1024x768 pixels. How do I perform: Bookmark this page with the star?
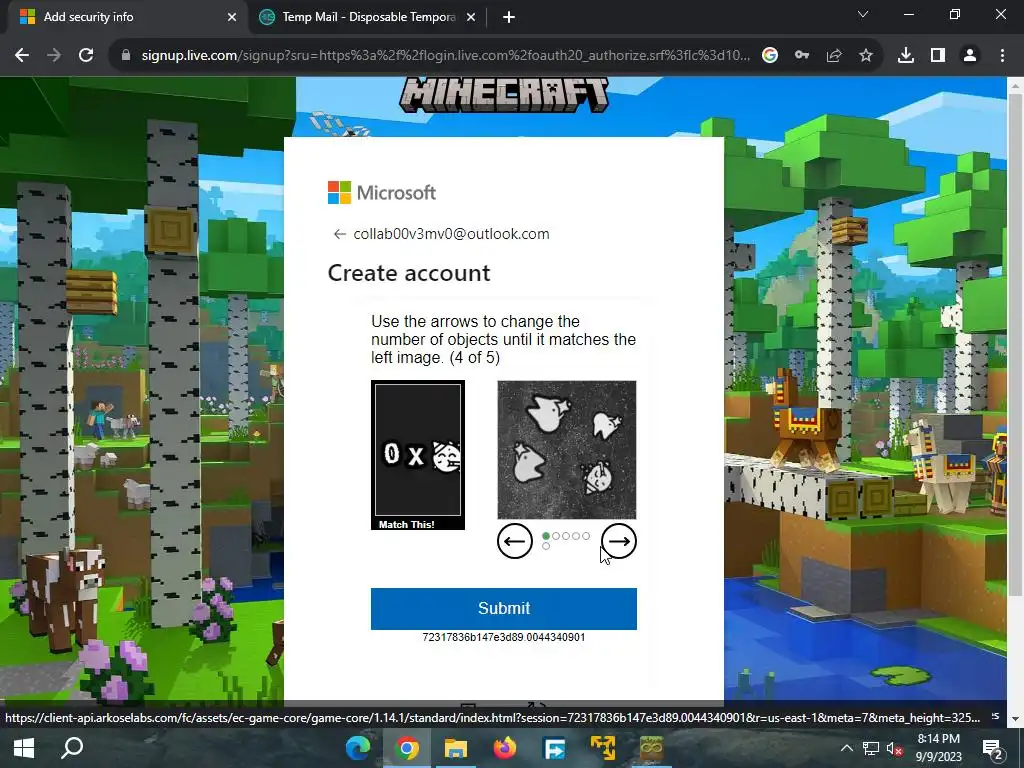point(866,56)
